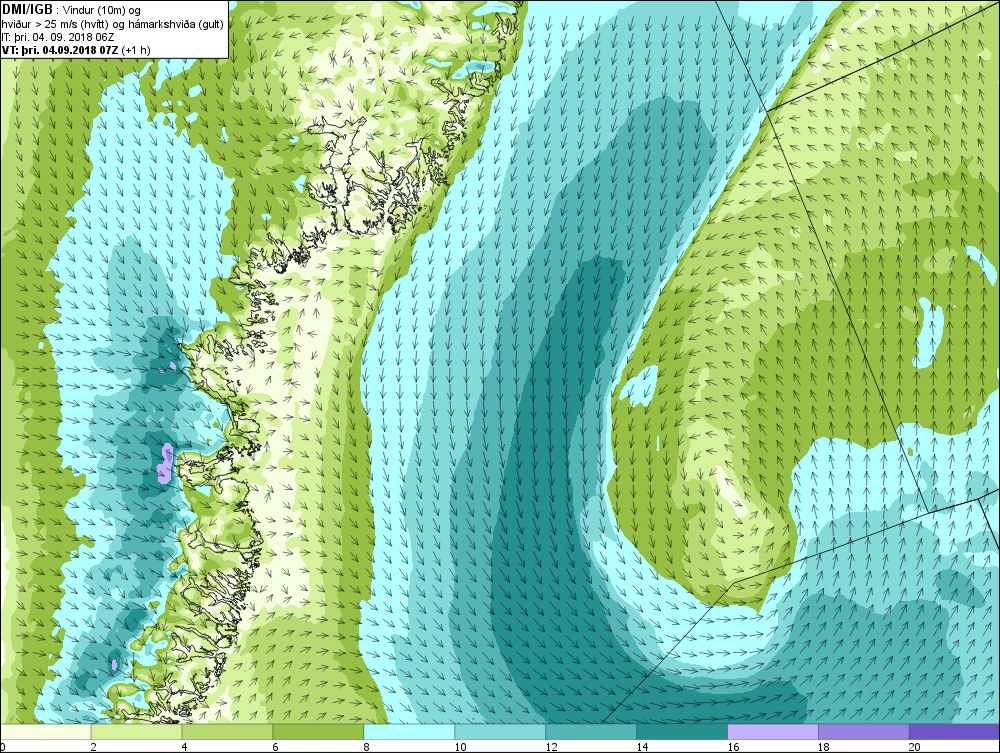The image size is (1000, 753).
Task: Click the 4–6 m/s green legend swatch
Action: coord(227,732)
